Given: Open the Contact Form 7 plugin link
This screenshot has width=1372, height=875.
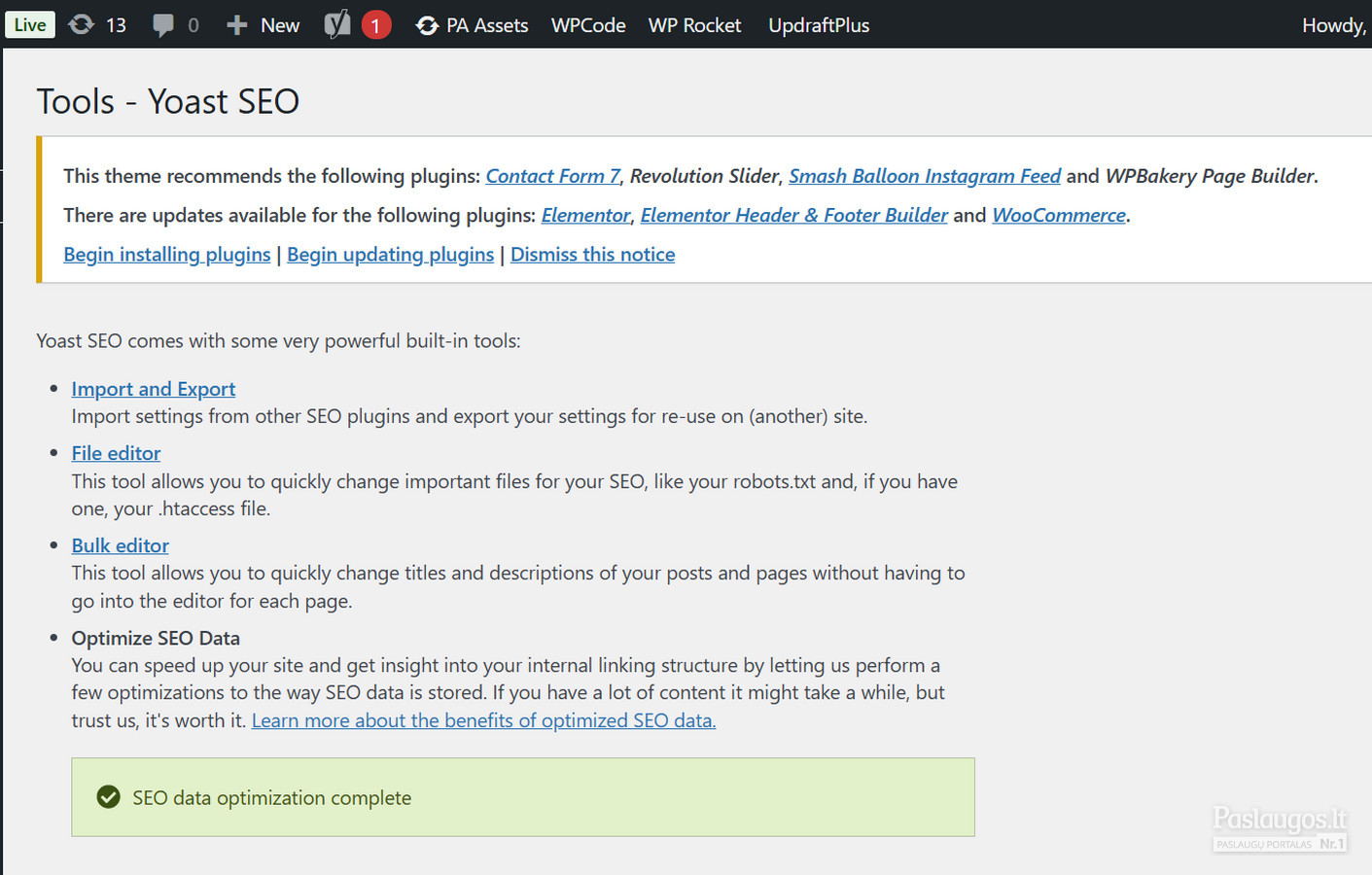Looking at the screenshot, I should pyautogui.click(x=552, y=176).
